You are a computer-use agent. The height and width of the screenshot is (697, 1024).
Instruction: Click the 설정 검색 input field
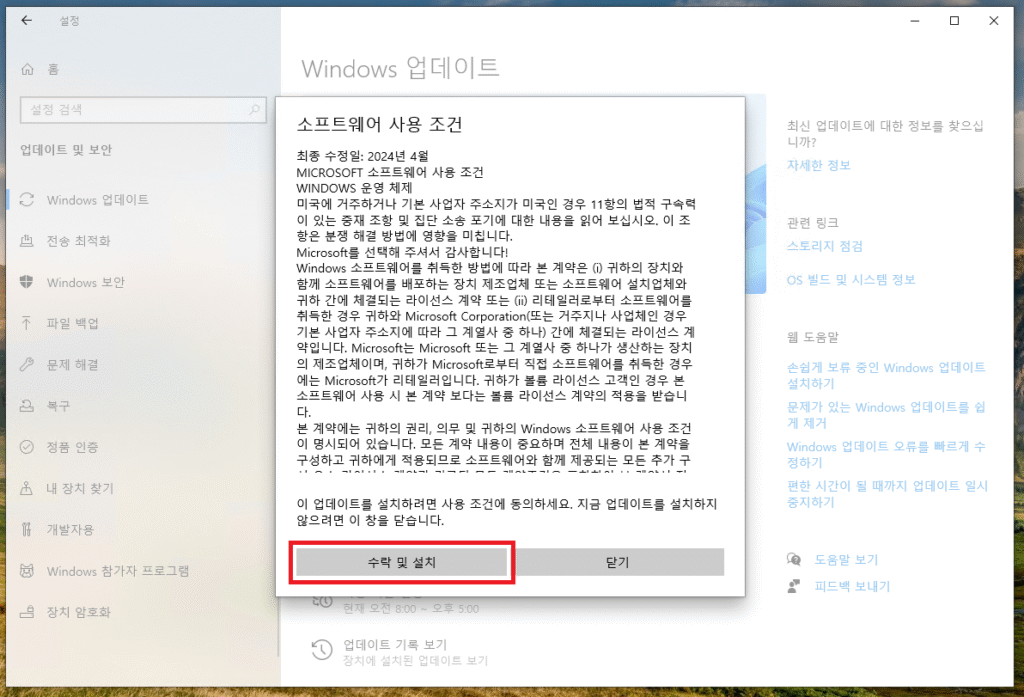(x=144, y=109)
